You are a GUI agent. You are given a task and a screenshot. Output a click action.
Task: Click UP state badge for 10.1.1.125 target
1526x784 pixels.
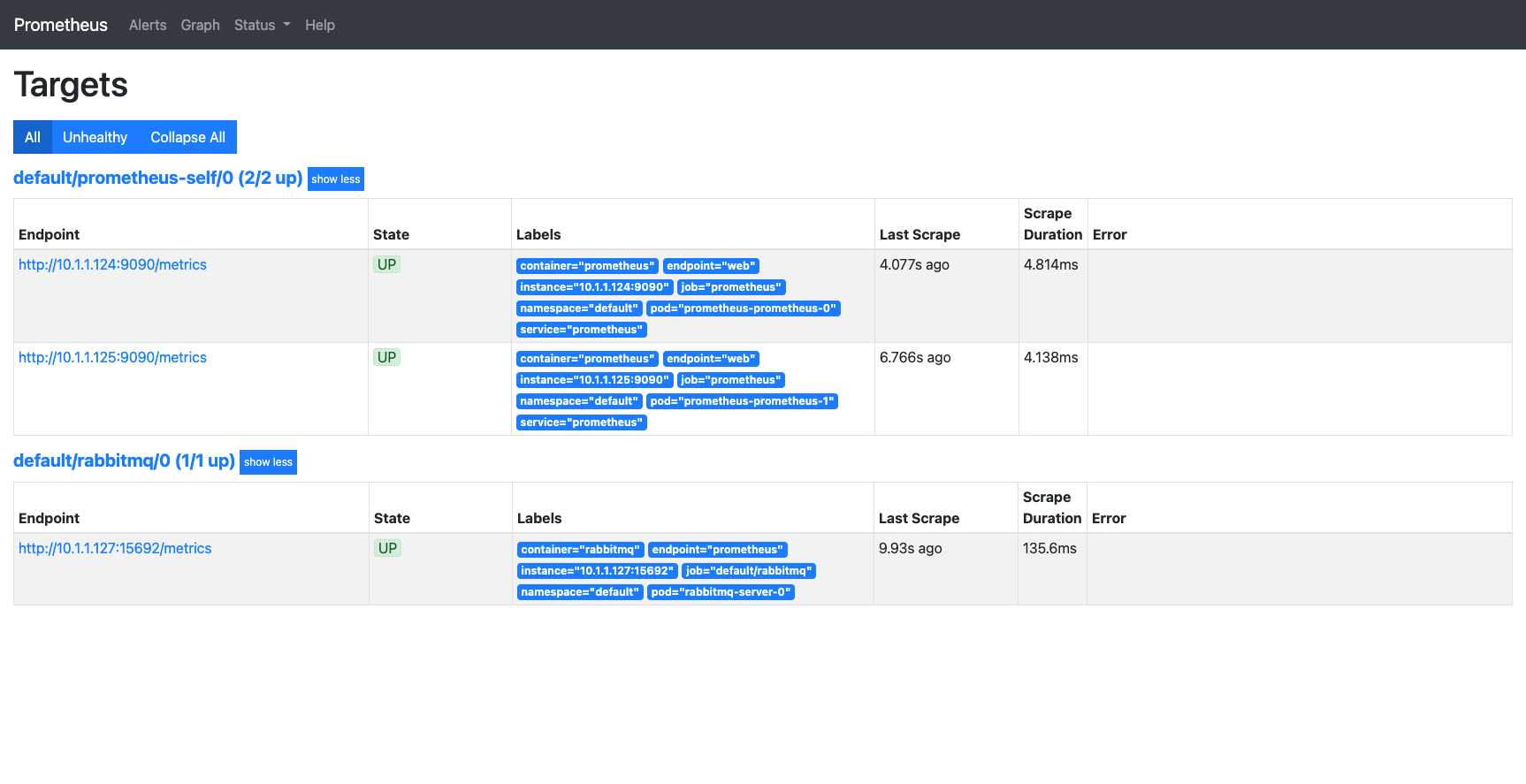[x=386, y=357]
